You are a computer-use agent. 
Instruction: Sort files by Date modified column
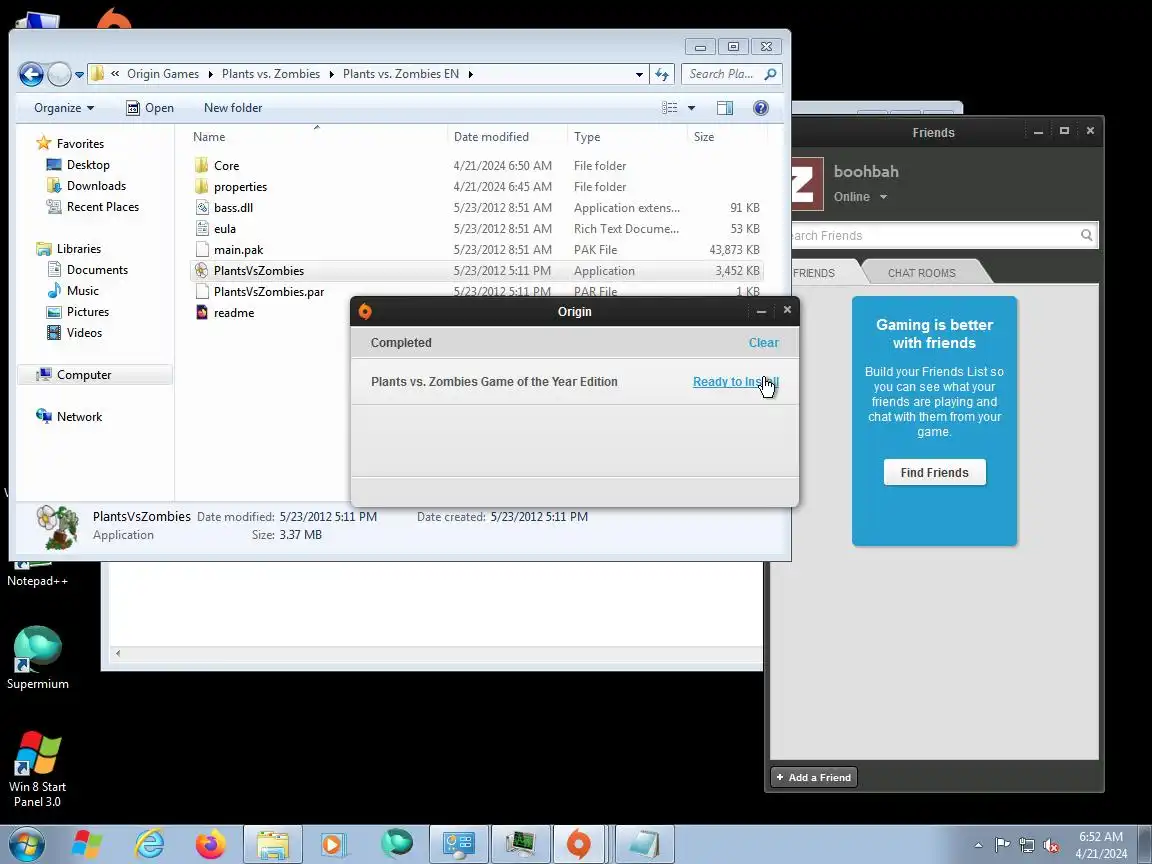(492, 137)
